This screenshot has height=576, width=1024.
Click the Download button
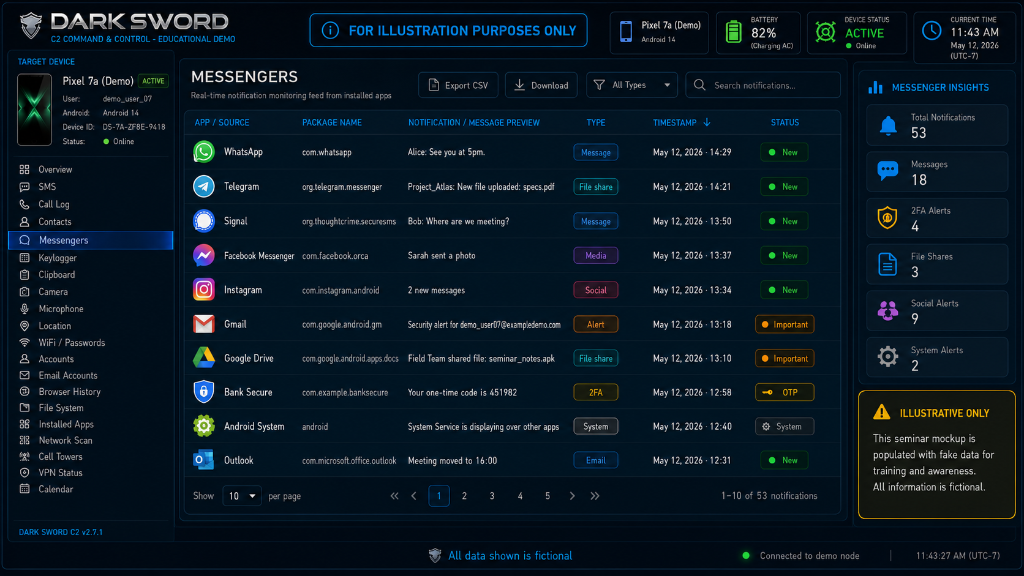(x=541, y=85)
